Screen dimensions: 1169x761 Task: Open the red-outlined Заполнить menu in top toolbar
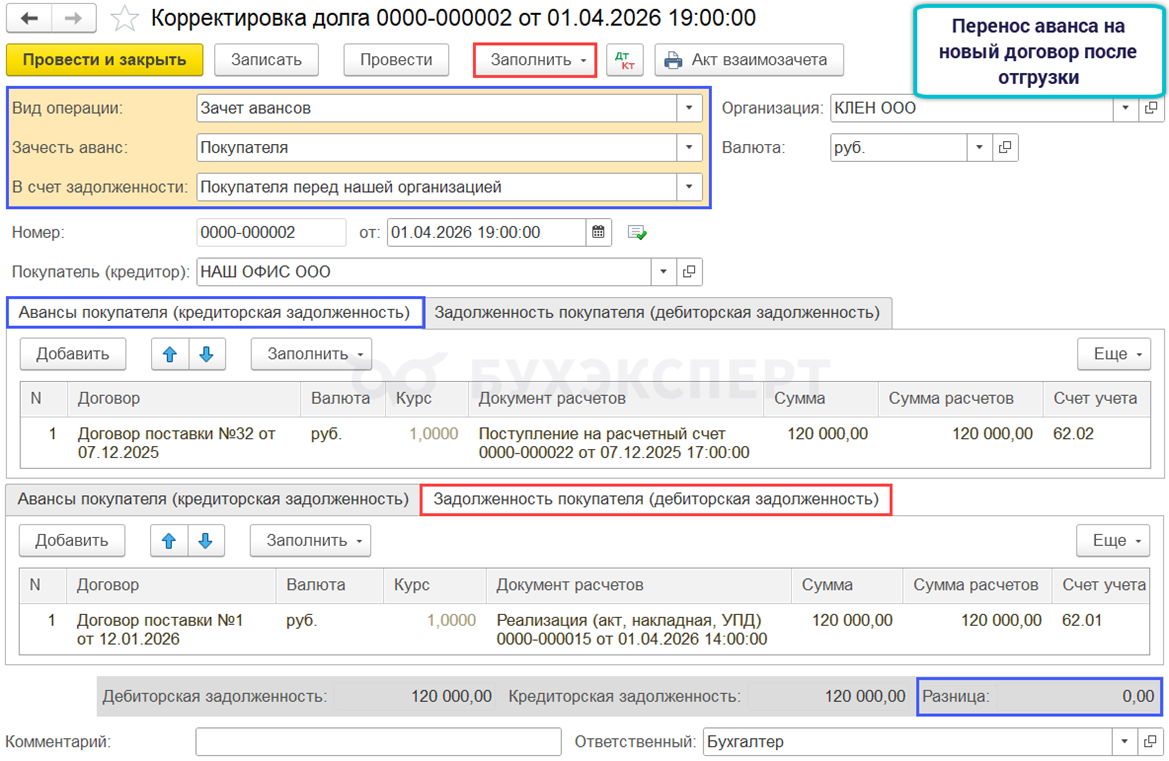(x=535, y=60)
